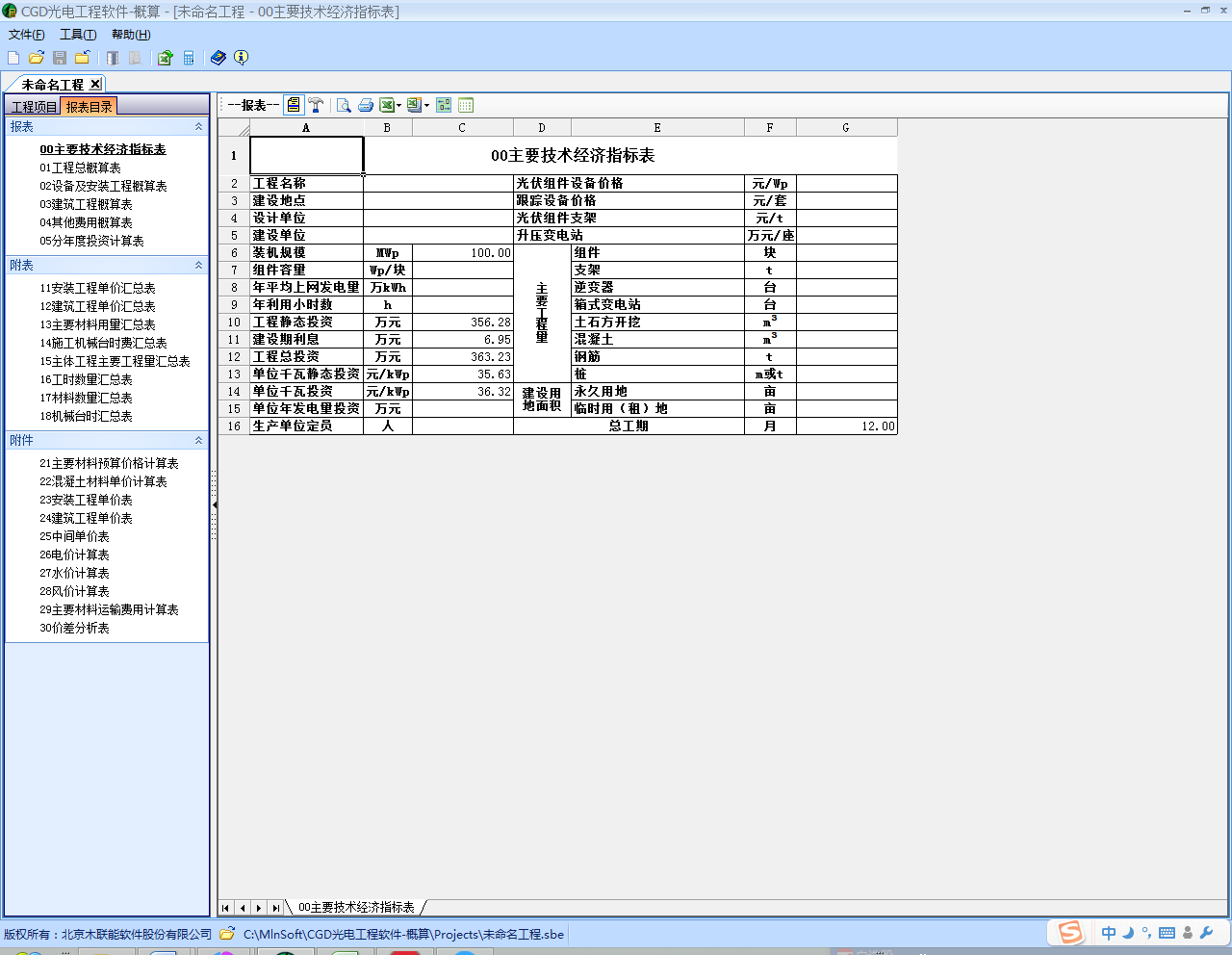Open the blue help book icon
Screen dimensions: 1232x955
[218, 58]
